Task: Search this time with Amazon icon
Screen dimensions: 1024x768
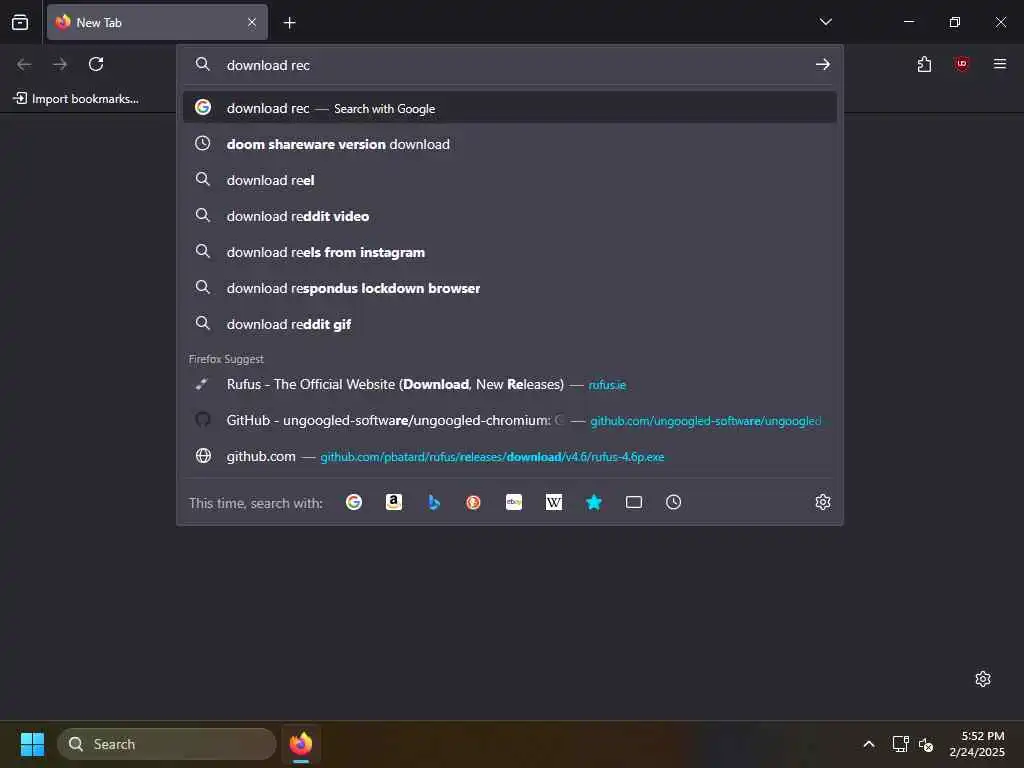Action: click(394, 502)
